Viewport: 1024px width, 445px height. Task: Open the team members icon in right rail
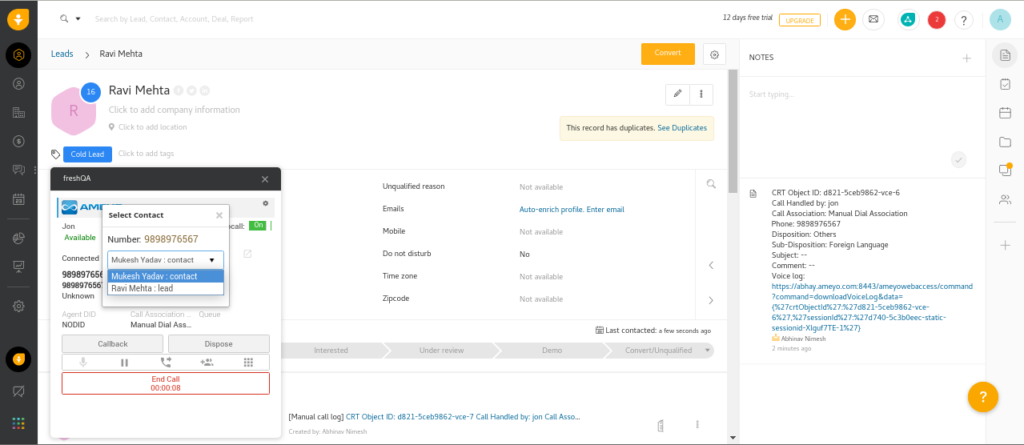coord(1005,199)
